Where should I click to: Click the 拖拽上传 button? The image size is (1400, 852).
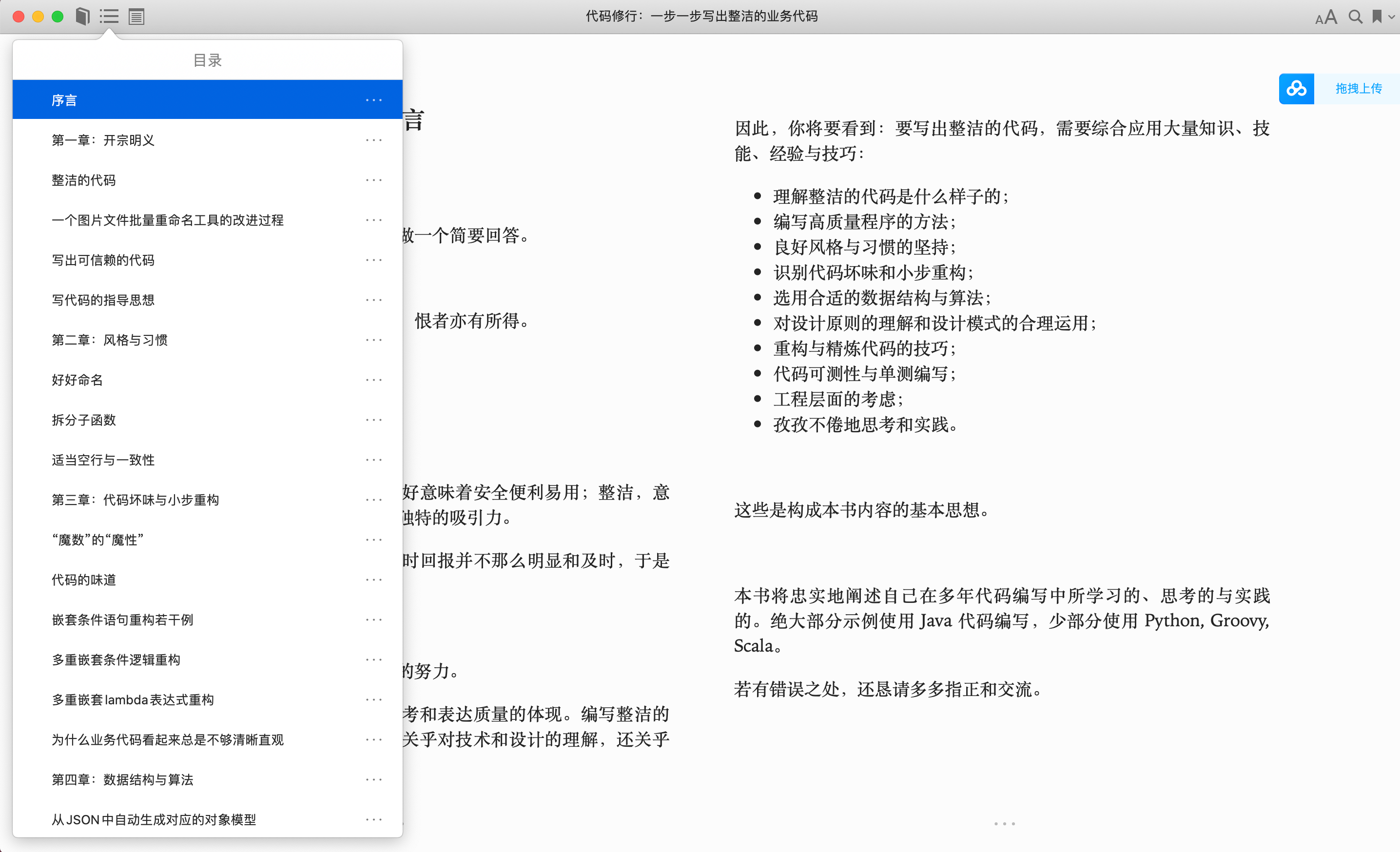tap(1358, 89)
